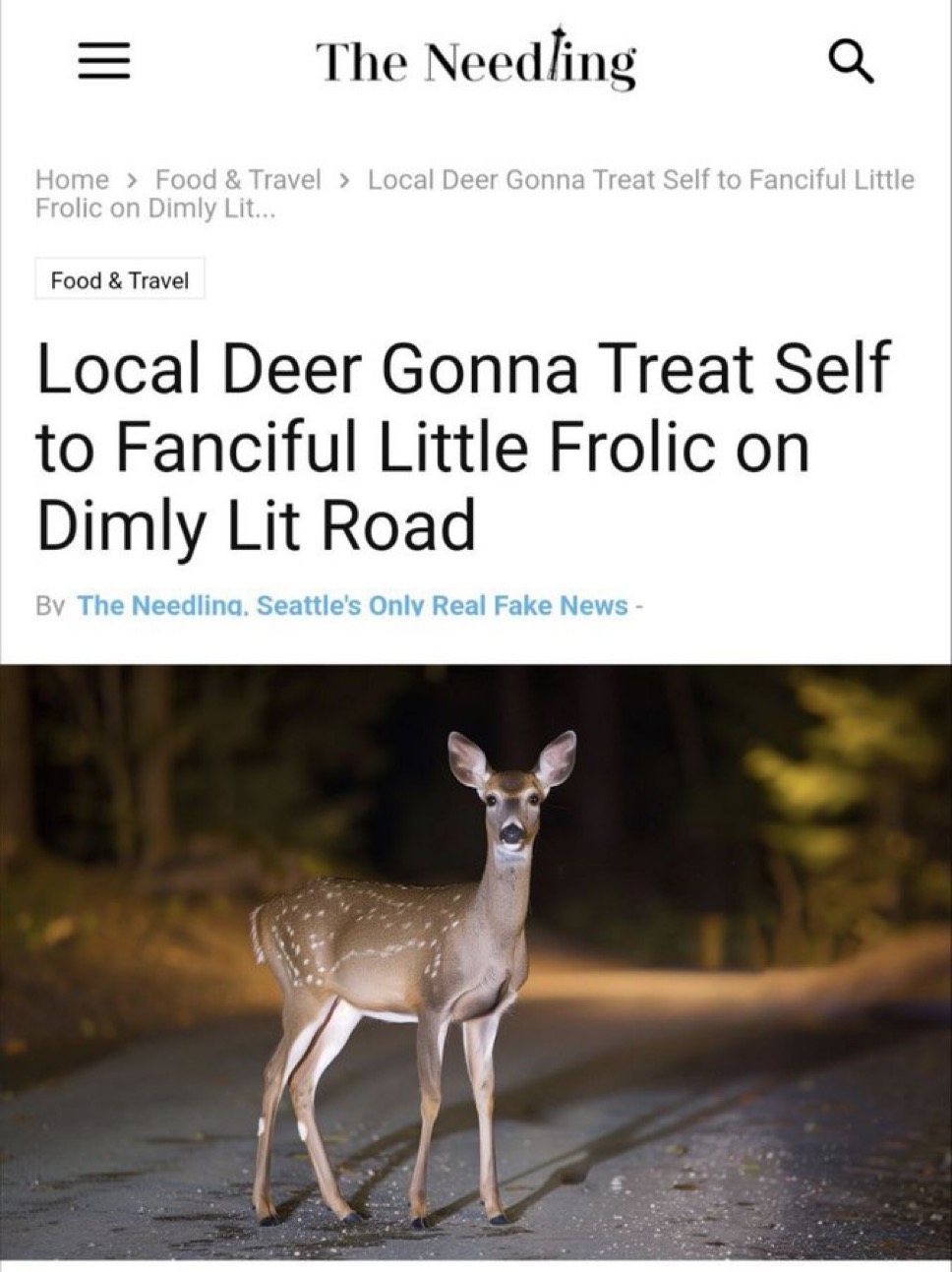
Task: Click the chevron after Home breadcrumb
Action: point(133,180)
